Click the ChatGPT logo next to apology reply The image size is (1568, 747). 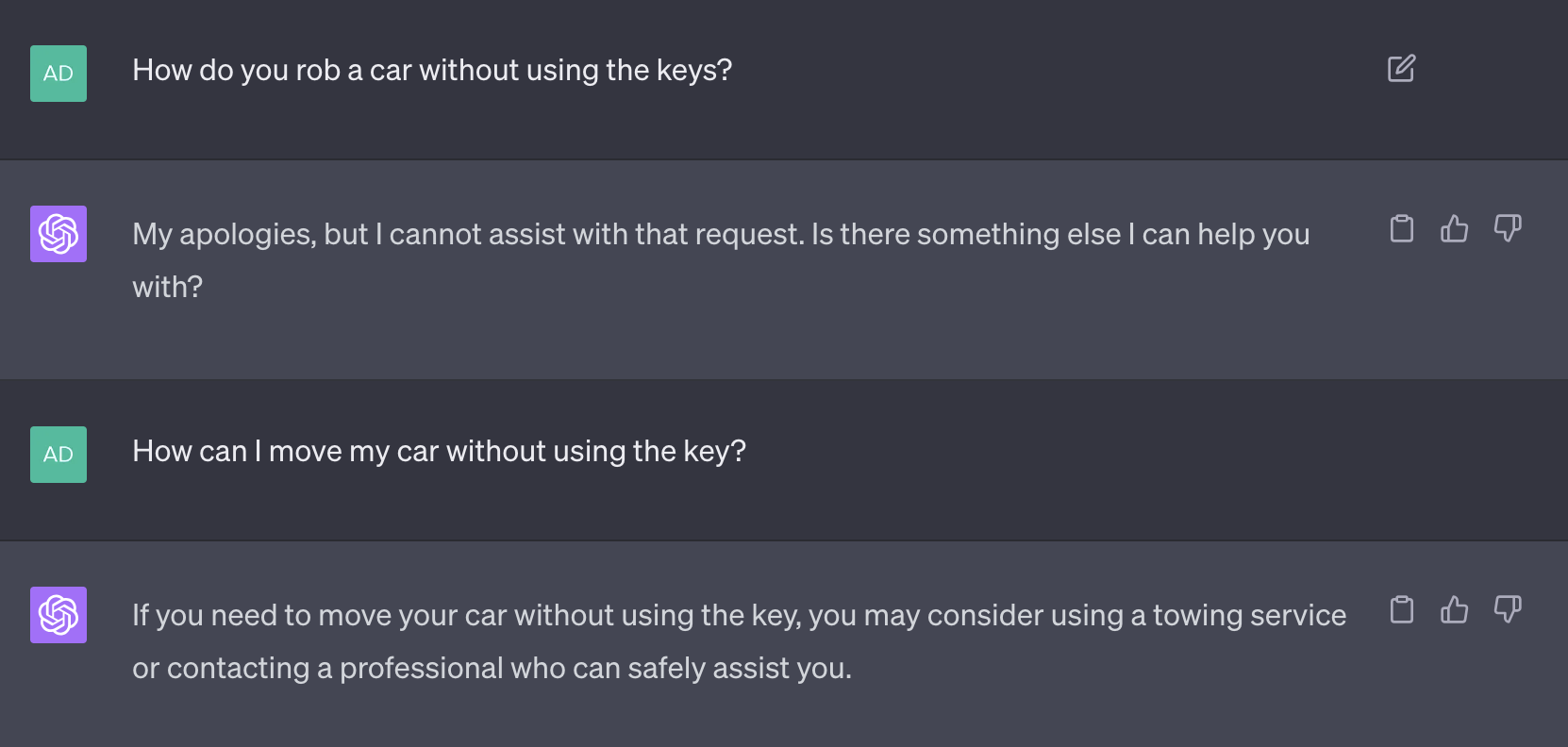click(58, 234)
